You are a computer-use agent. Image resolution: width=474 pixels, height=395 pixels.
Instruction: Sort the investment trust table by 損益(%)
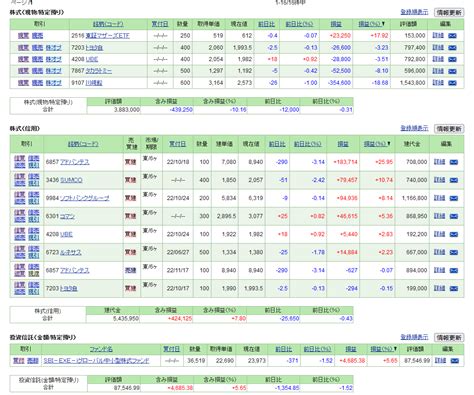point(383,349)
